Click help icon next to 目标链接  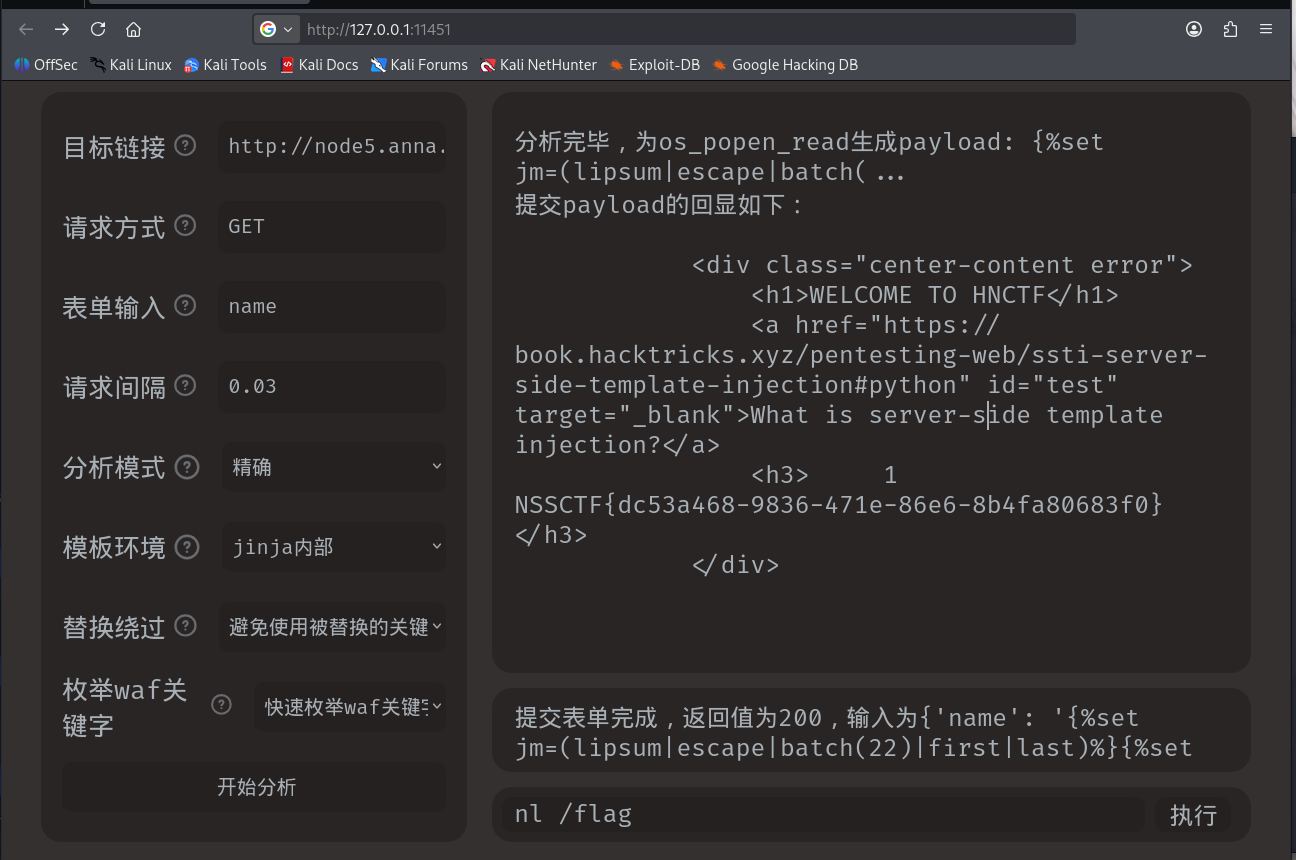click(185, 145)
